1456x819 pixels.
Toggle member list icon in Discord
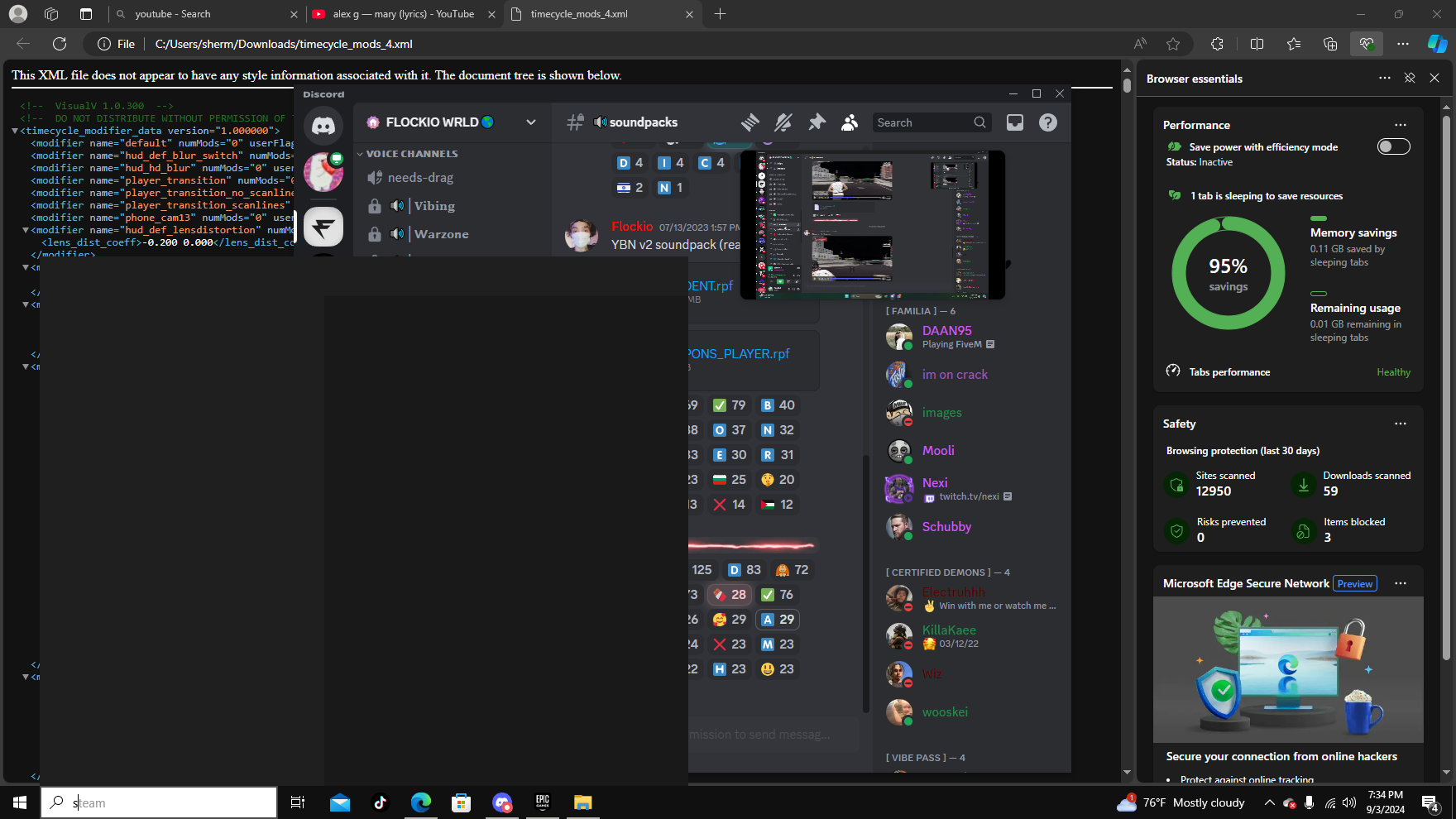click(850, 122)
